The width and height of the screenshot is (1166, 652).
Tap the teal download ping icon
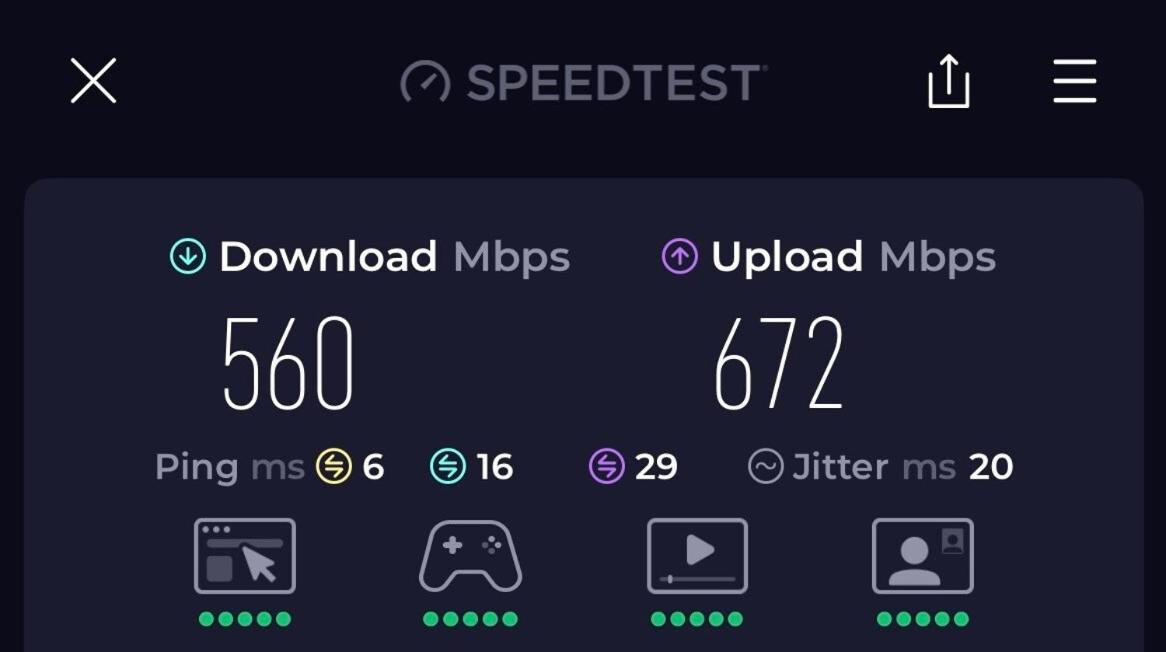[448, 467]
